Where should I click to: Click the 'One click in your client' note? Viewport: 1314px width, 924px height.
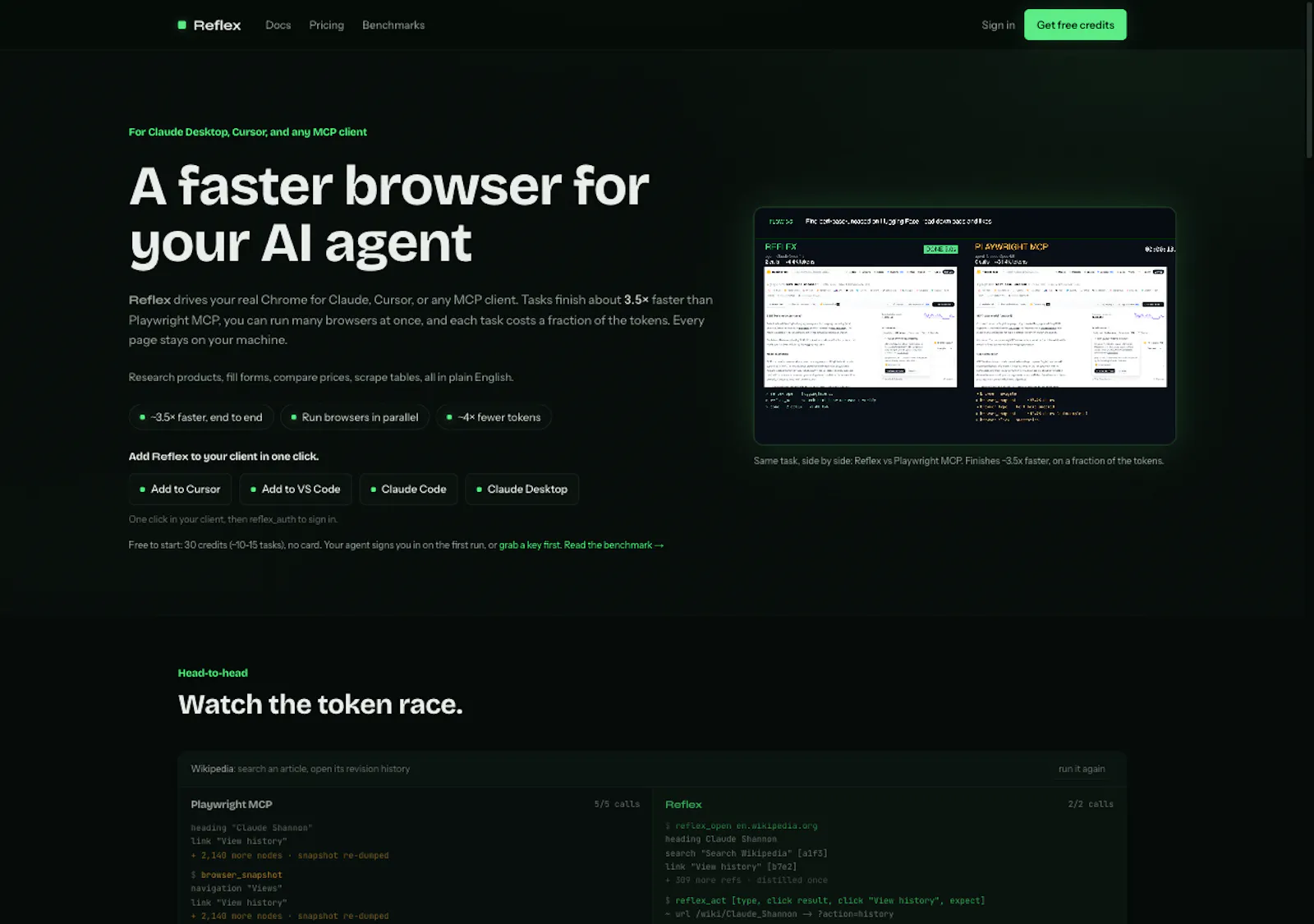click(x=233, y=520)
